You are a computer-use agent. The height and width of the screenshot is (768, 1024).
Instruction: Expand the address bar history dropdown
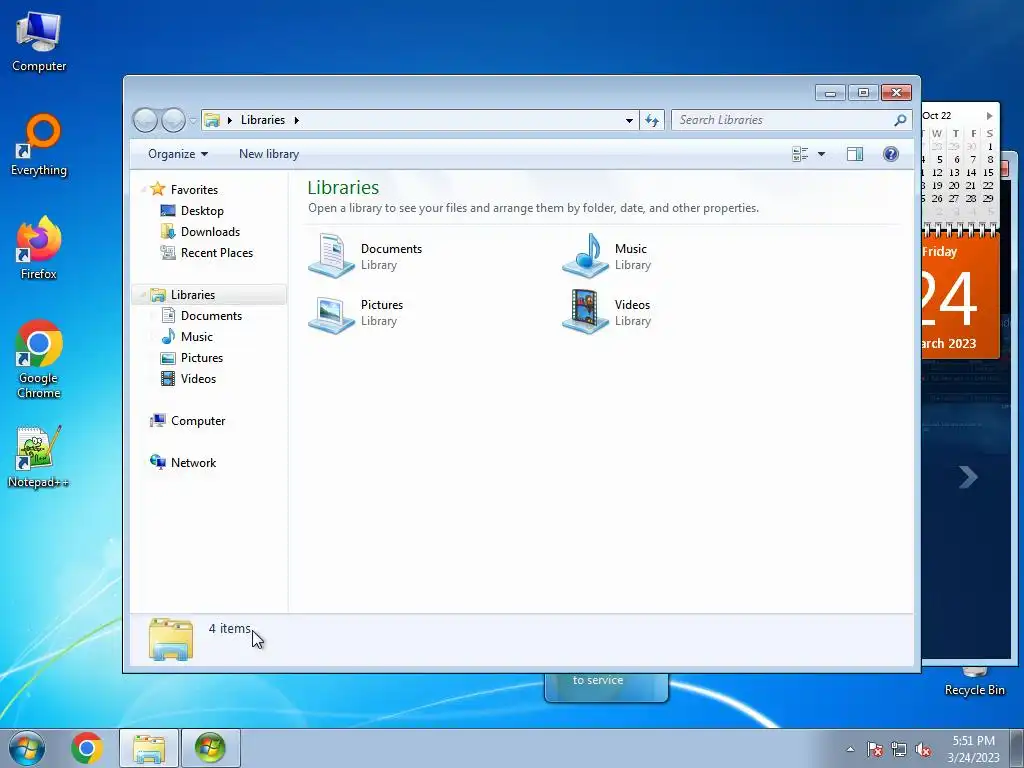(629, 120)
